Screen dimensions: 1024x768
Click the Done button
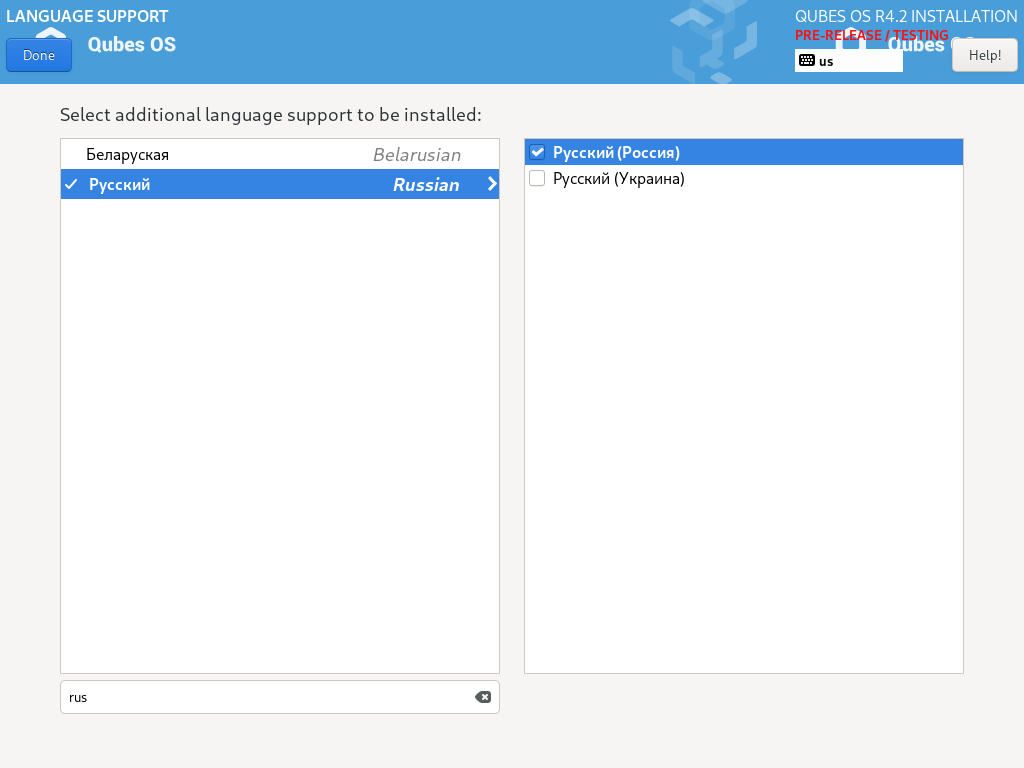[x=39, y=56]
